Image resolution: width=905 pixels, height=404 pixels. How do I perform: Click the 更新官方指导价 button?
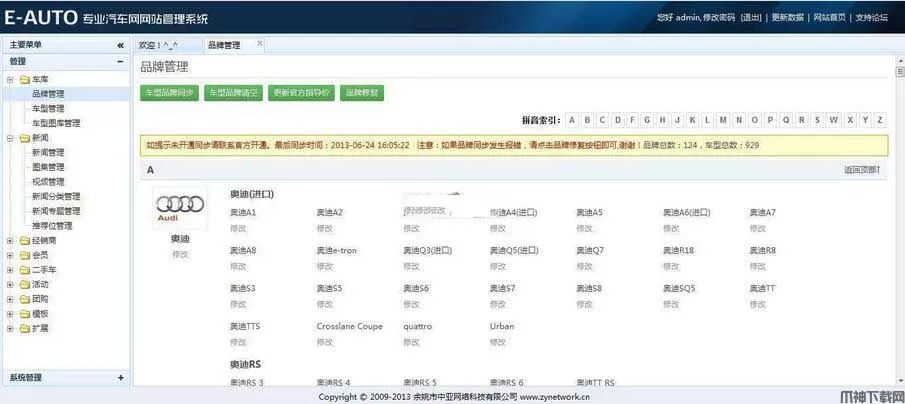coord(301,92)
